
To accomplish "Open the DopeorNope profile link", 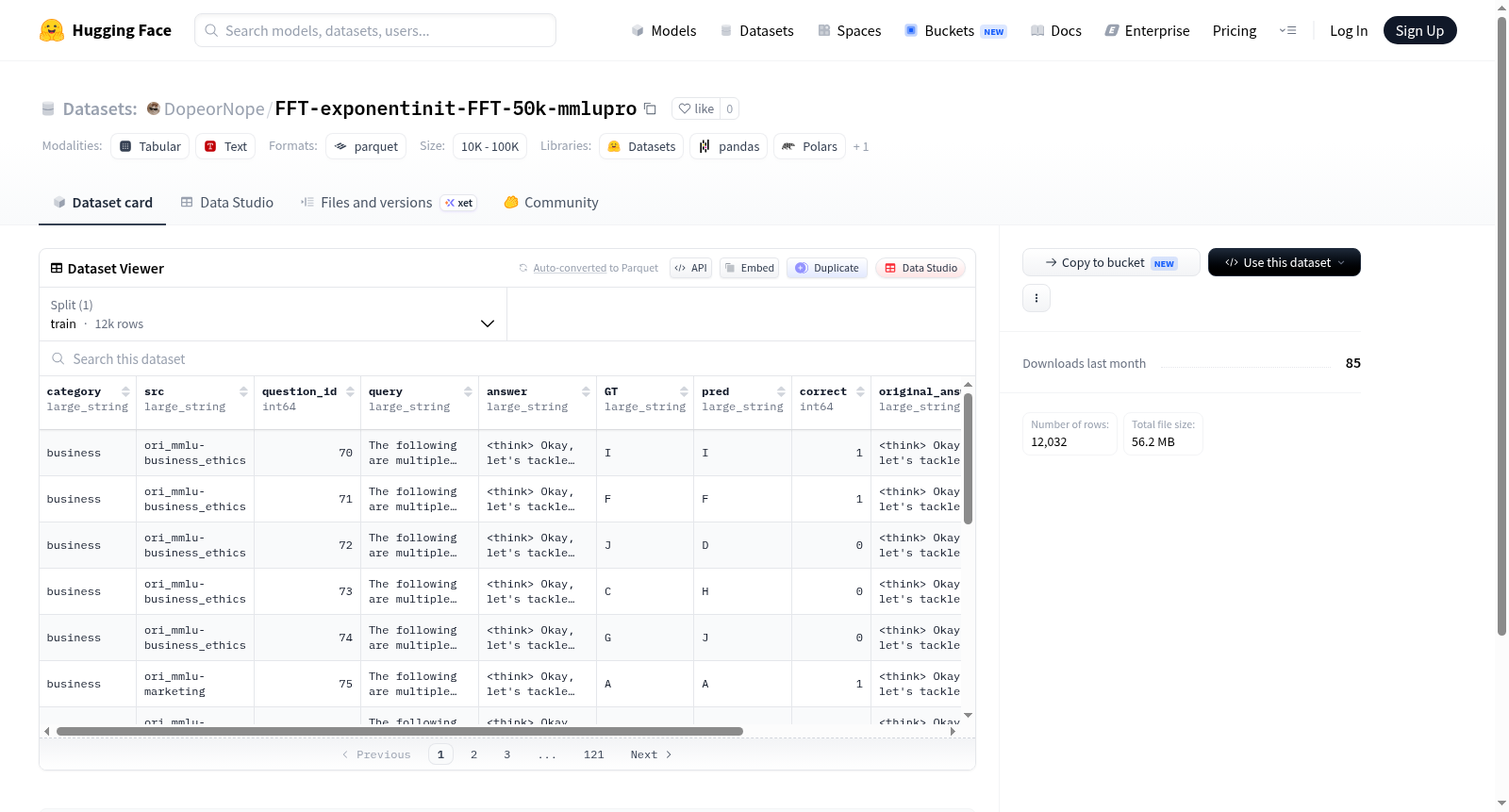I will (x=214, y=108).
